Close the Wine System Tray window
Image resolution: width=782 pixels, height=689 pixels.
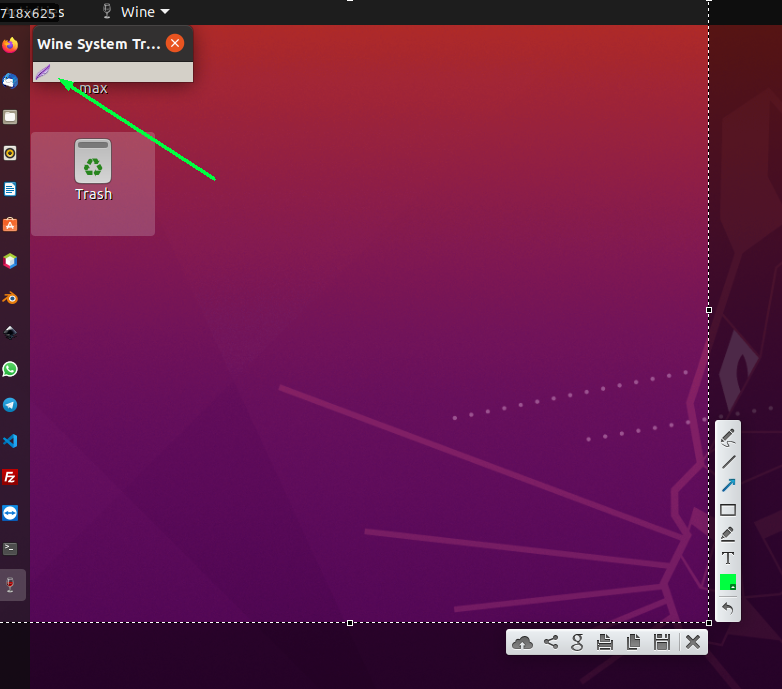click(175, 43)
